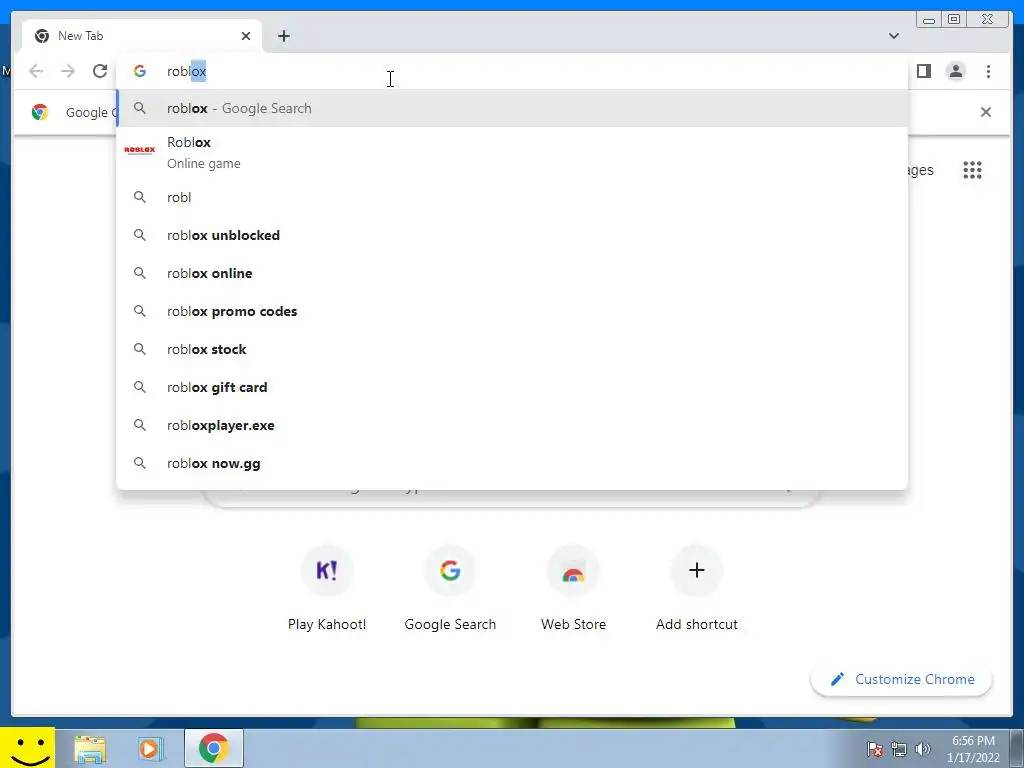Viewport: 1024px width, 768px height.
Task: Open the Google Search shortcut tile
Action: click(x=450, y=588)
